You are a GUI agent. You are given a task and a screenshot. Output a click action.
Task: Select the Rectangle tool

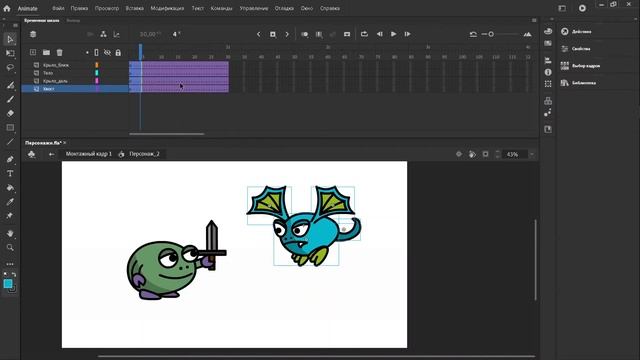pyautogui.click(x=10, y=128)
